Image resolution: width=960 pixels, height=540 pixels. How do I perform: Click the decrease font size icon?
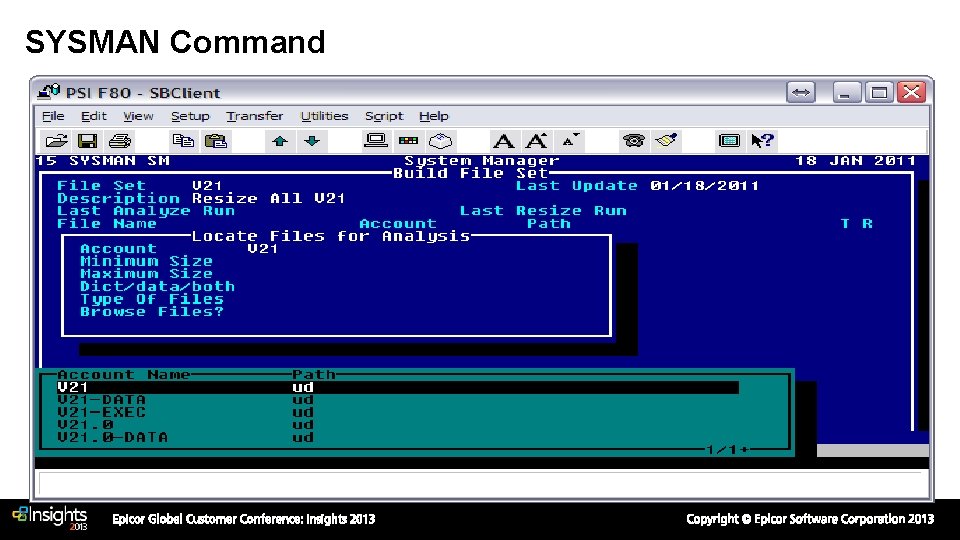(x=569, y=140)
